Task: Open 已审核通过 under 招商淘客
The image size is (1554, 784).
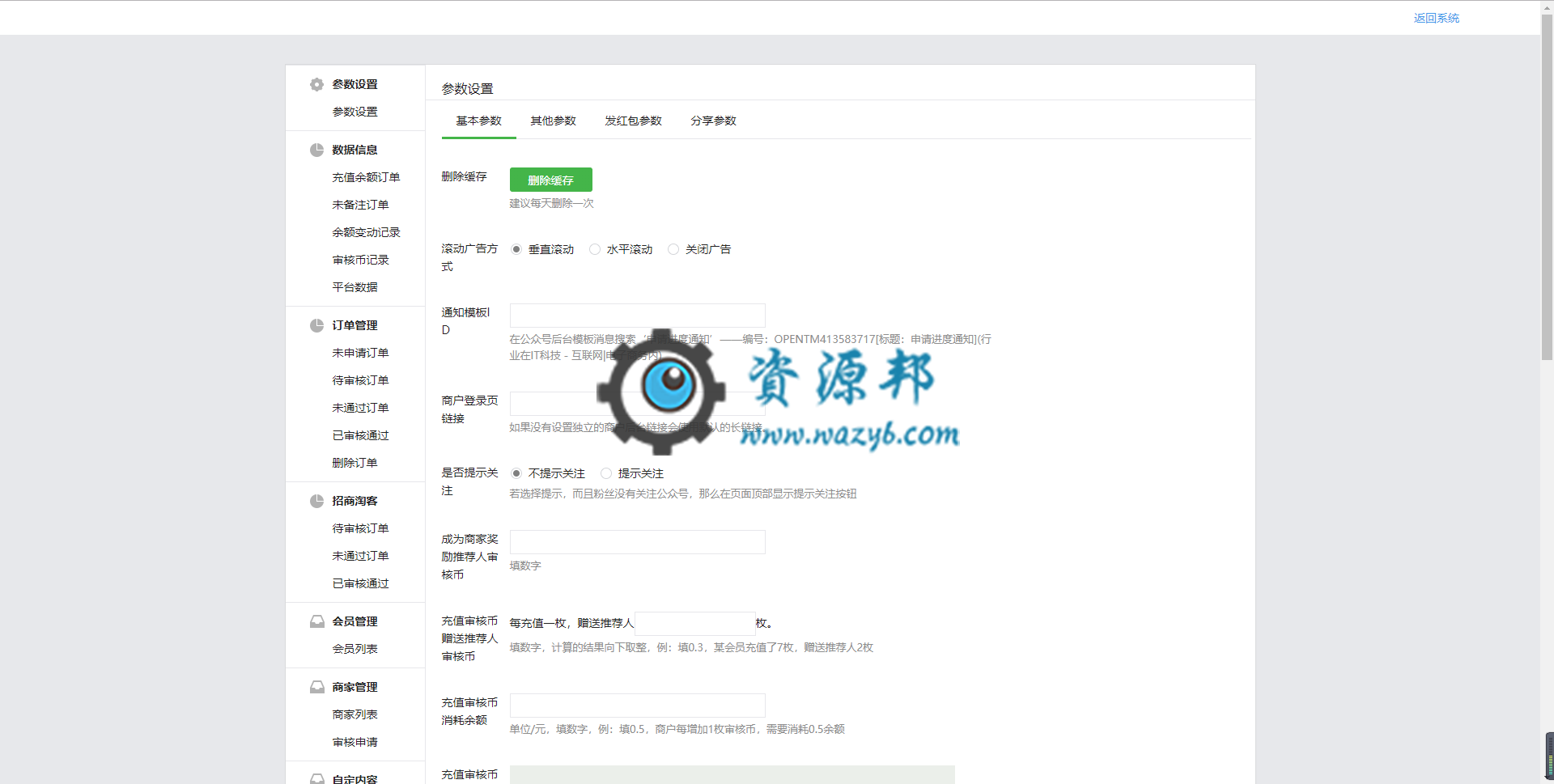Action: [x=360, y=583]
